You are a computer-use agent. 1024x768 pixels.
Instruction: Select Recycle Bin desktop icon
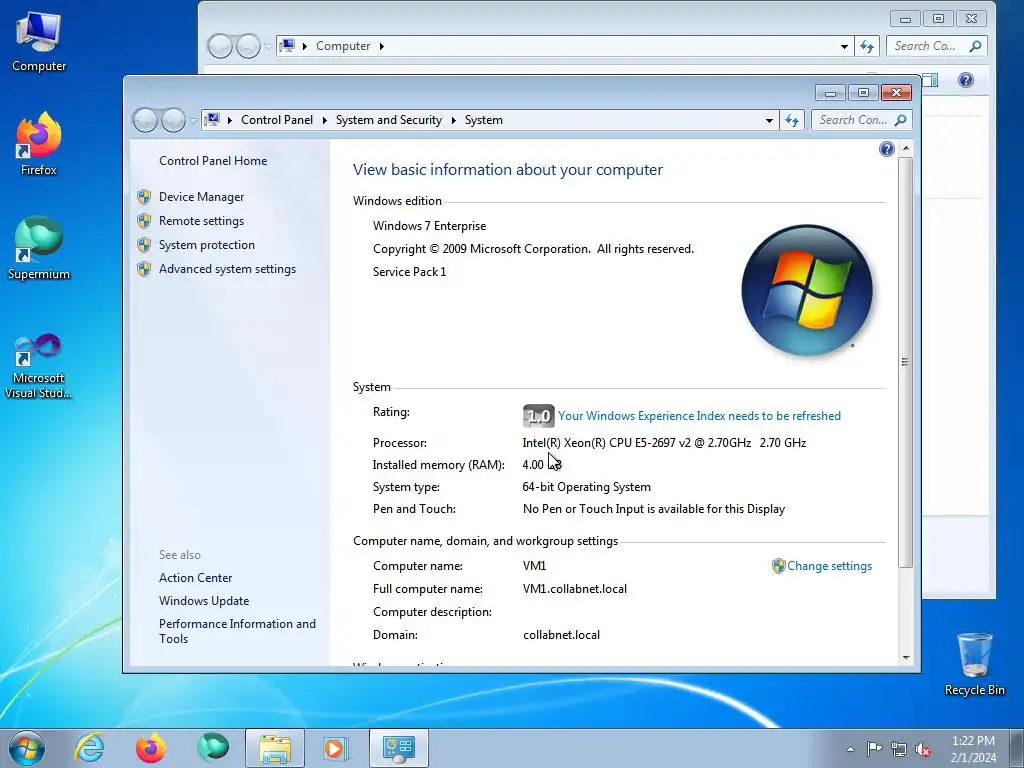pos(974,664)
